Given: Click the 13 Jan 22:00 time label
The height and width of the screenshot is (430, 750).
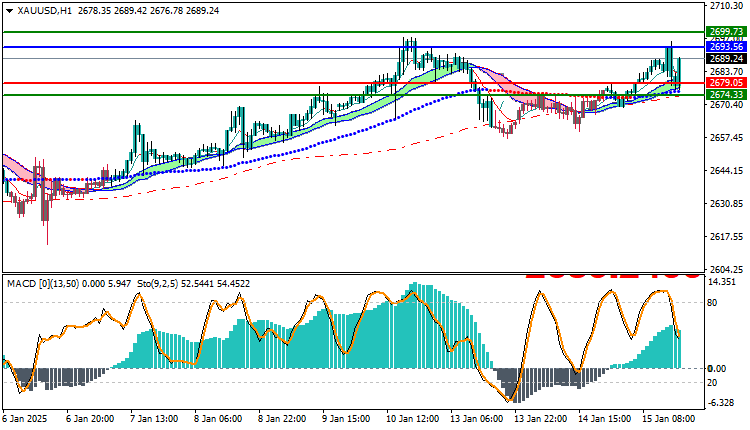Looking at the screenshot, I should (x=541, y=419).
